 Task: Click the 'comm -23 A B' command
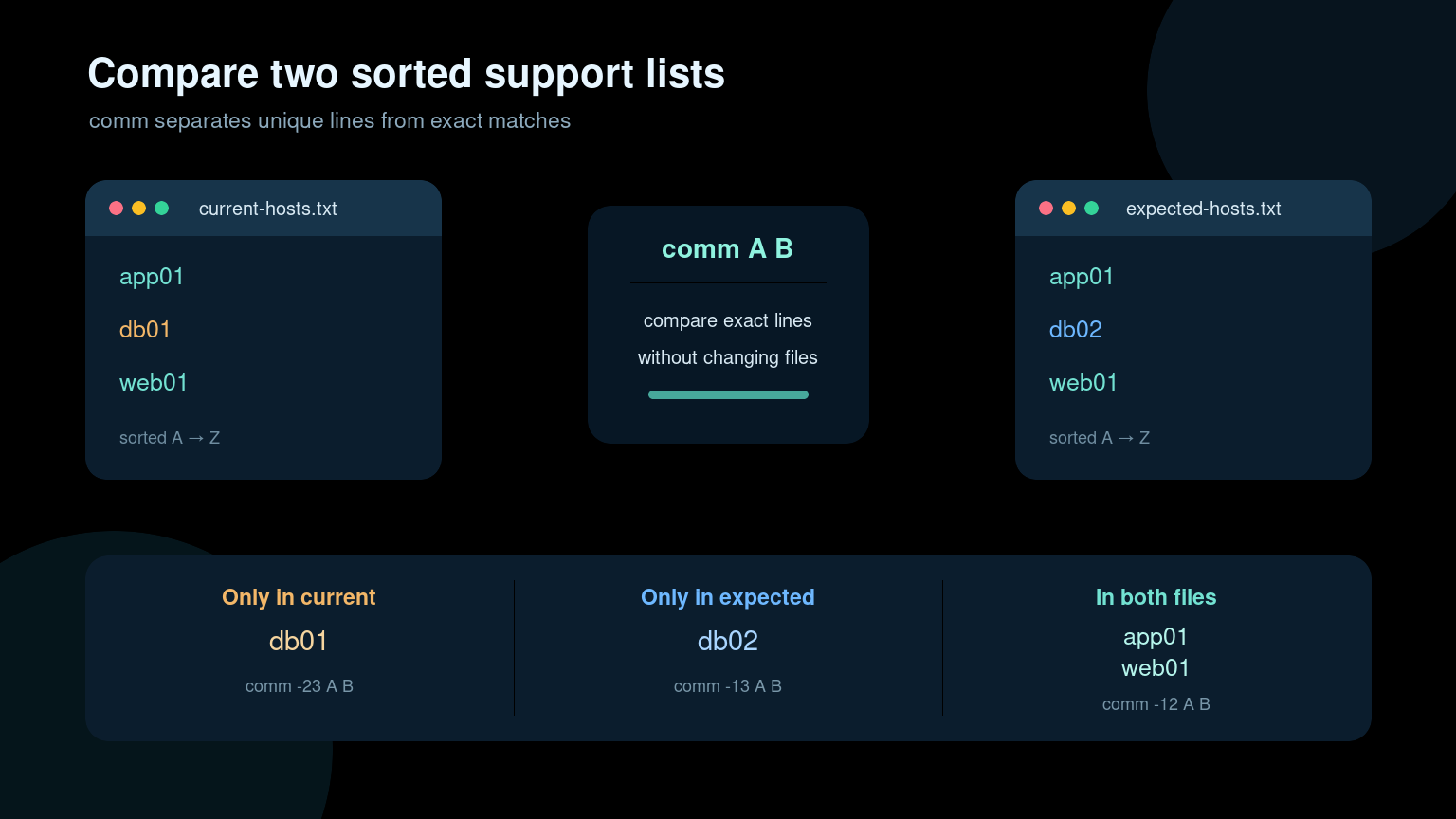[x=300, y=686]
